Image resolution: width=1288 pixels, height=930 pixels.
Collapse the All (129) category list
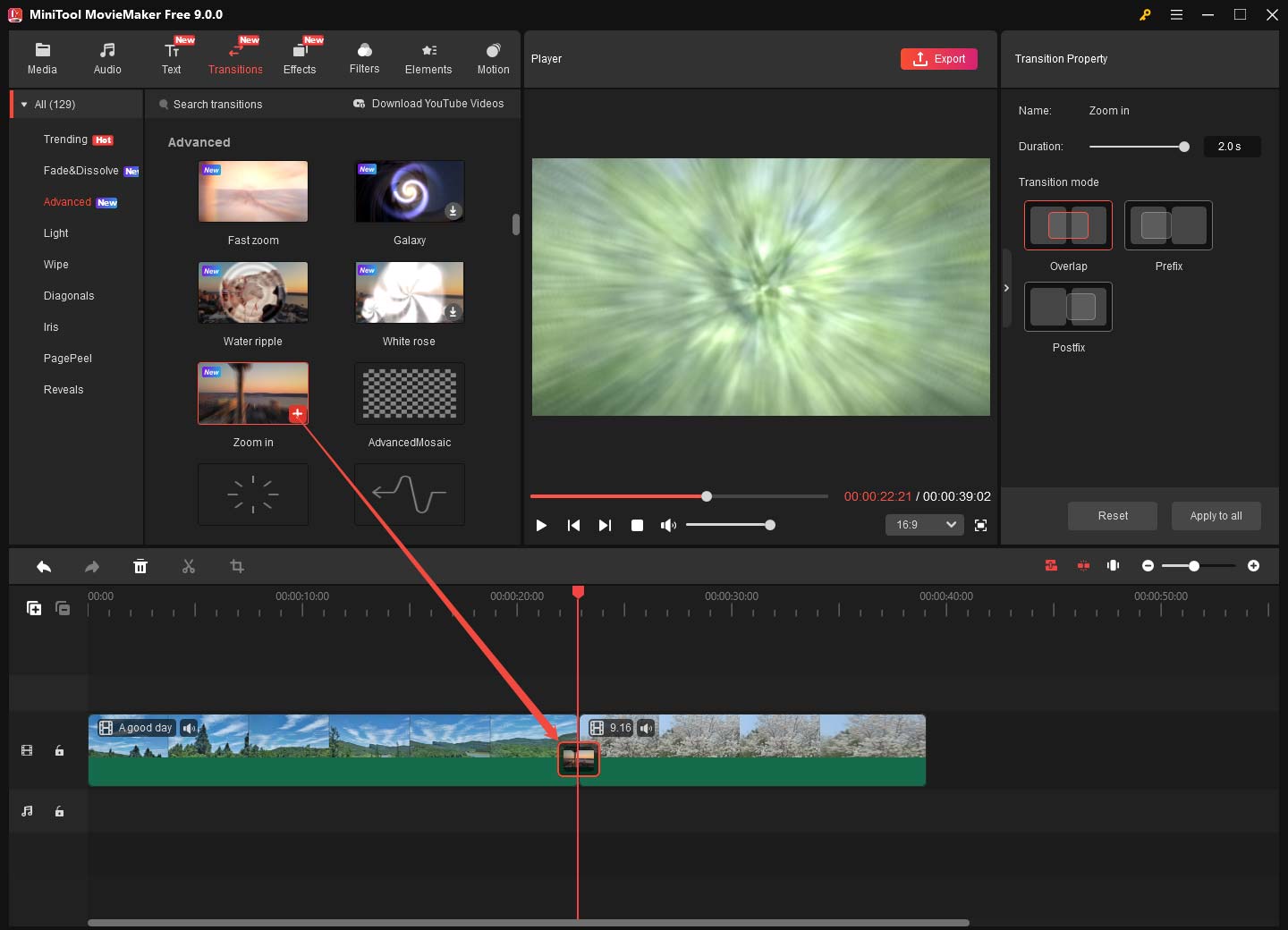pos(24,105)
